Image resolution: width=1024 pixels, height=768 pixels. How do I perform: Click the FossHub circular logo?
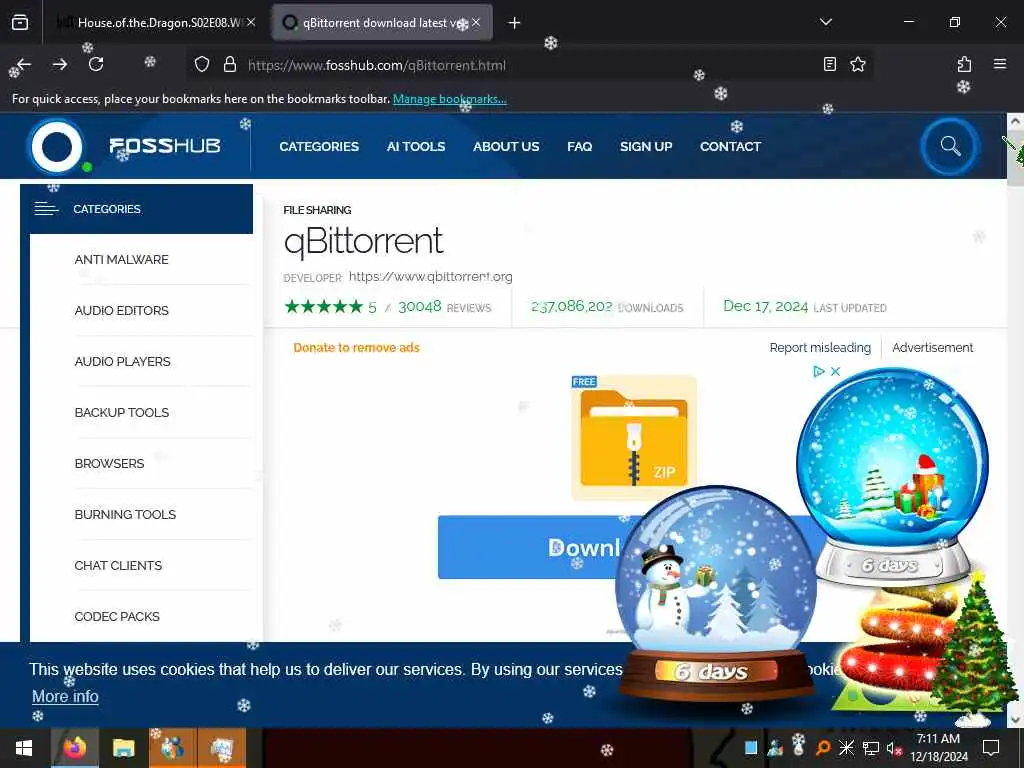coord(57,146)
